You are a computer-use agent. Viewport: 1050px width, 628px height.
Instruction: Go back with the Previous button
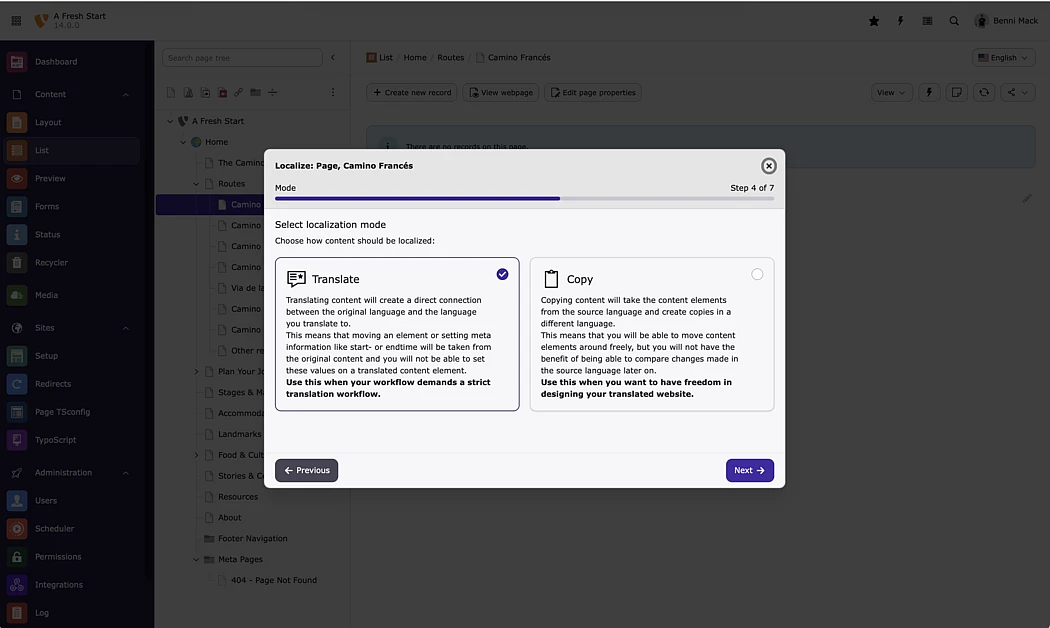pos(306,470)
